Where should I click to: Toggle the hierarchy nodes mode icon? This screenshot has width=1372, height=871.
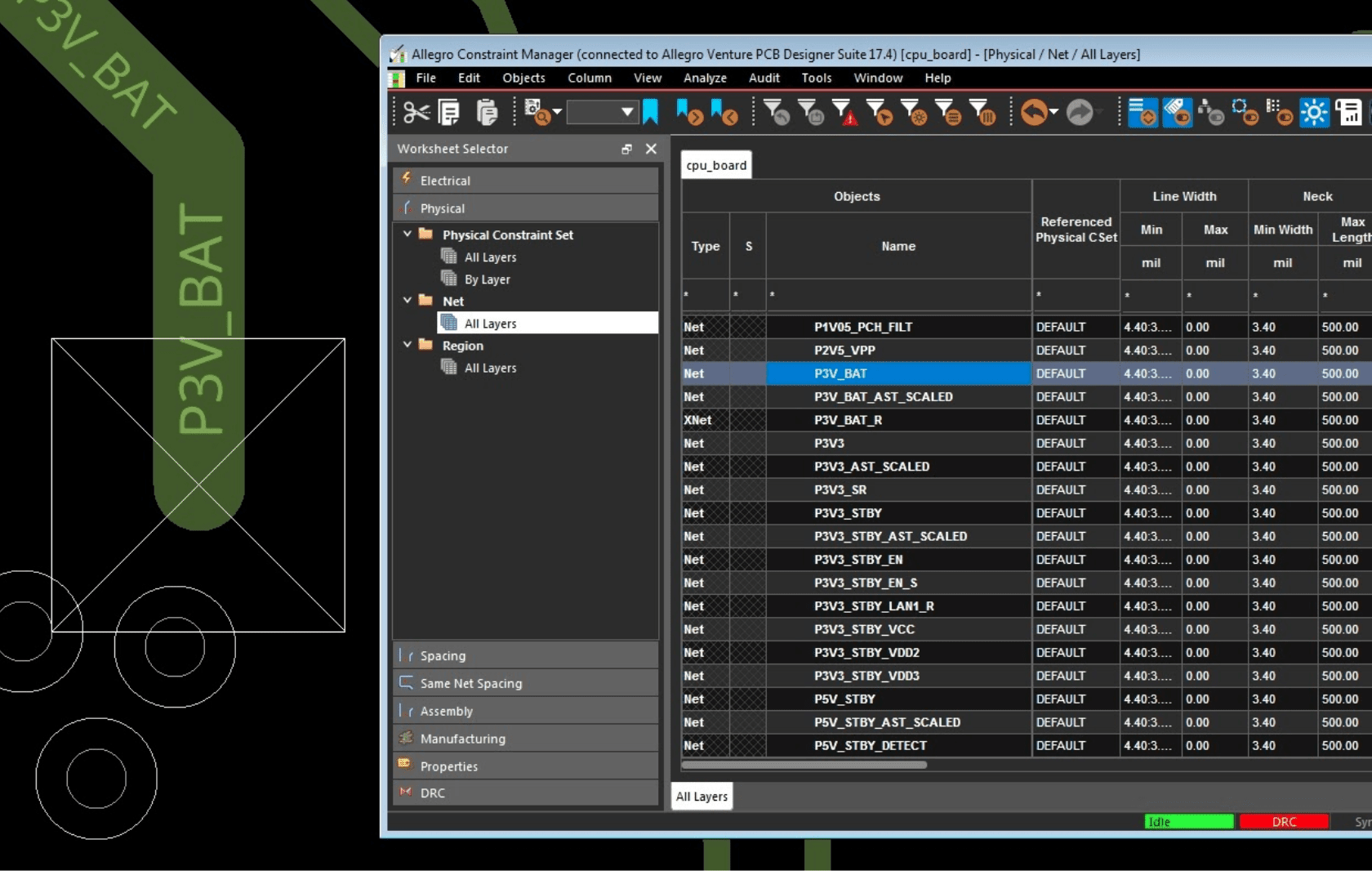[x=1211, y=112]
